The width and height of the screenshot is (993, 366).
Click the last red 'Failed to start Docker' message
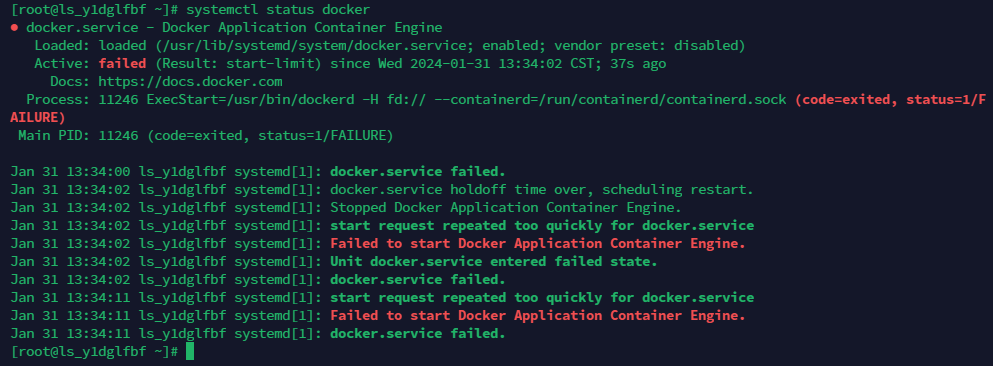coord(538,315)
